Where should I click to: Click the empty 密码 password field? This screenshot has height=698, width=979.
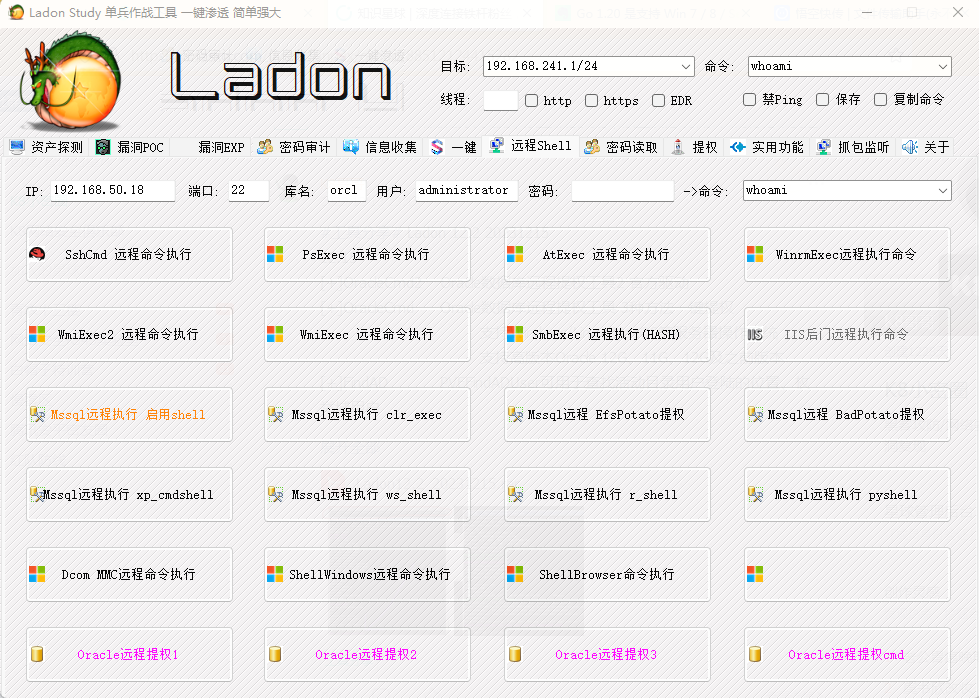[622, 190]
